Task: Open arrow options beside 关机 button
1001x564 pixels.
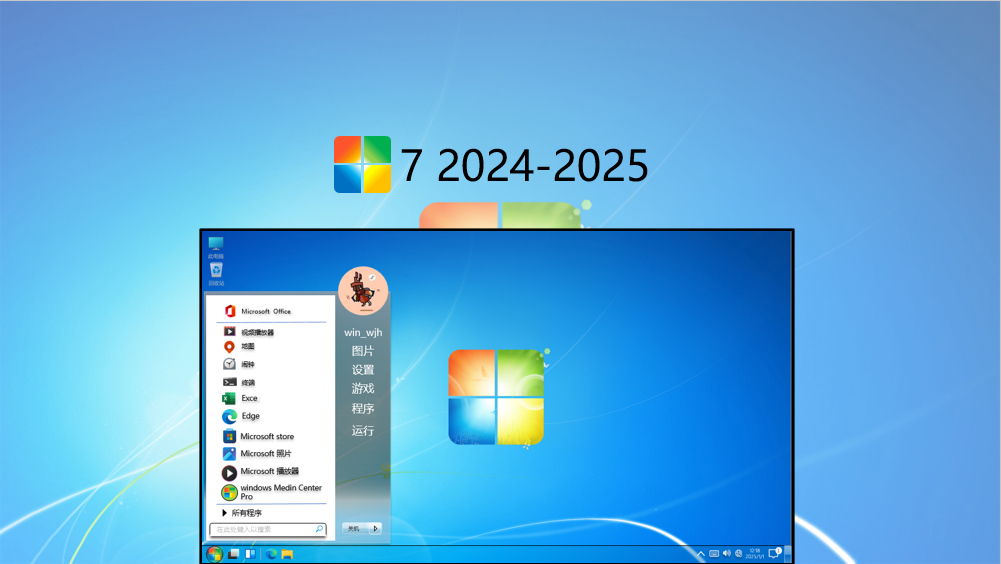Action: 375,528
